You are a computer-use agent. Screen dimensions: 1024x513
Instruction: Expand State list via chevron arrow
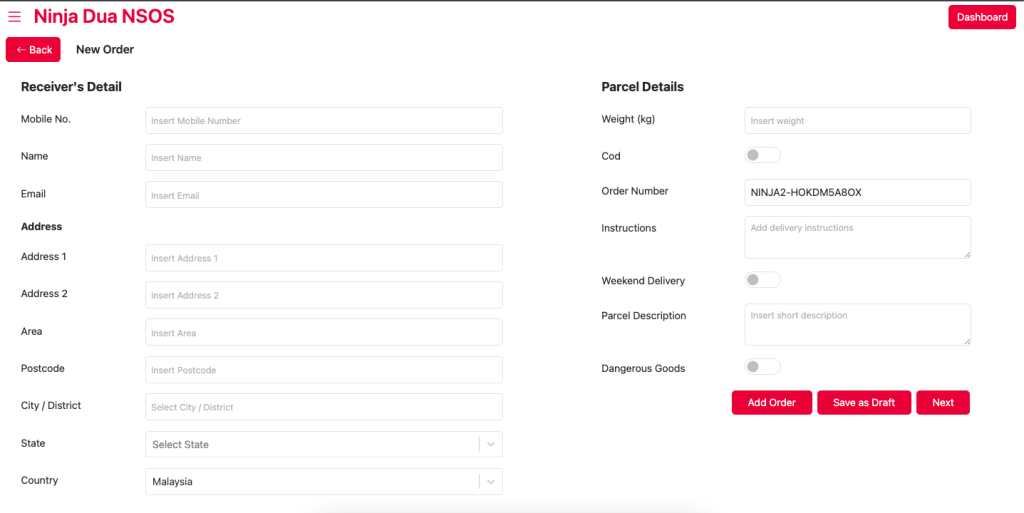click(491, 444)
